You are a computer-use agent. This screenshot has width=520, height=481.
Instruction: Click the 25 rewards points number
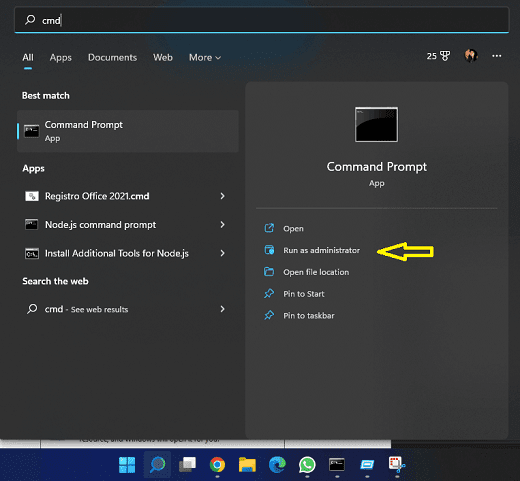tap(432, 56)
